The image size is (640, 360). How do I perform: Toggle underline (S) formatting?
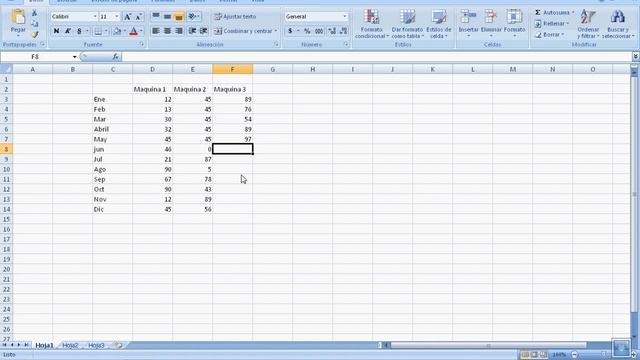[79, 31]
